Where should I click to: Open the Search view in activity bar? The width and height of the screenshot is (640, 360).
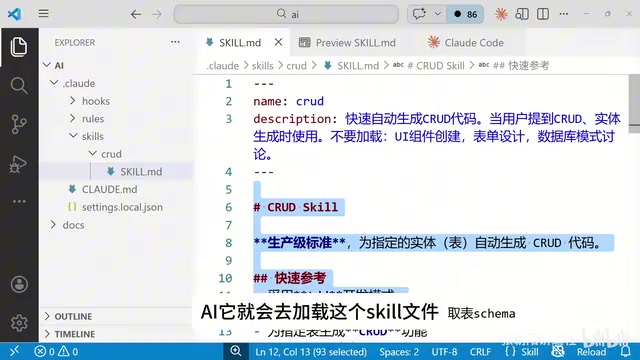tap(19, 86)
